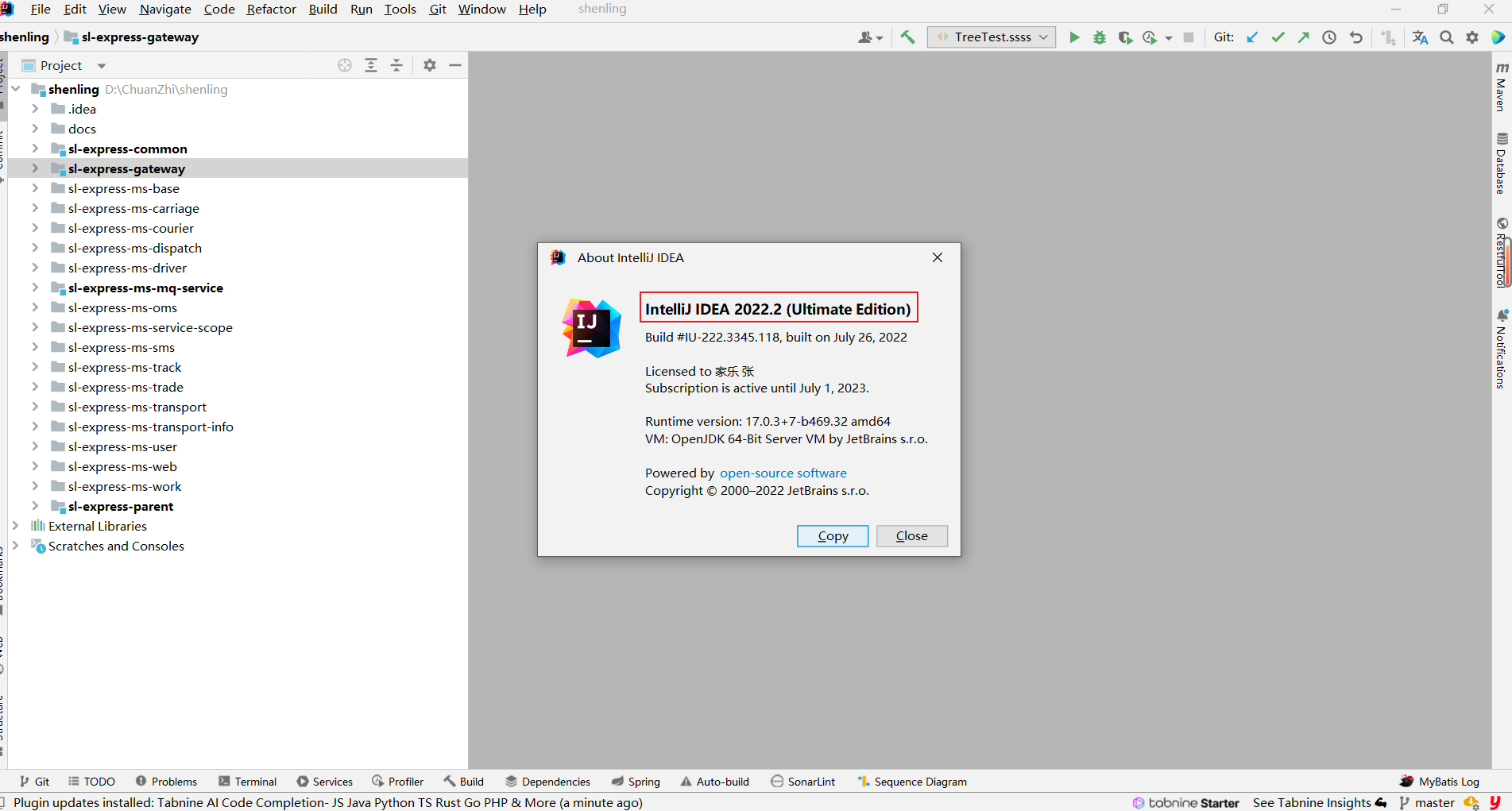The image size is (1512, 811).
Task: Open the Auto-build tool window tab
Action: 714,782
